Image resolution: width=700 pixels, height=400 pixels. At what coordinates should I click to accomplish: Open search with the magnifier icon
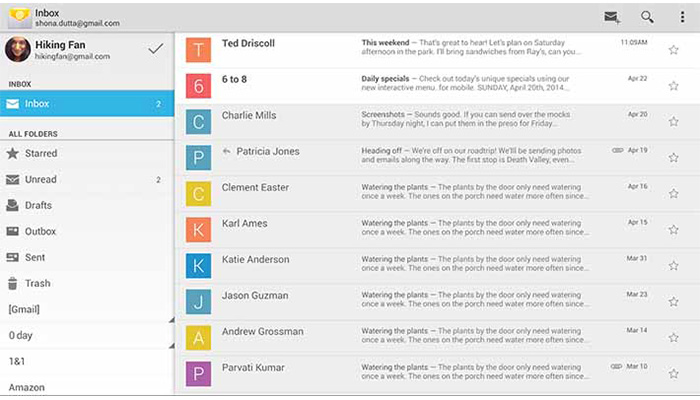[647, 17]
